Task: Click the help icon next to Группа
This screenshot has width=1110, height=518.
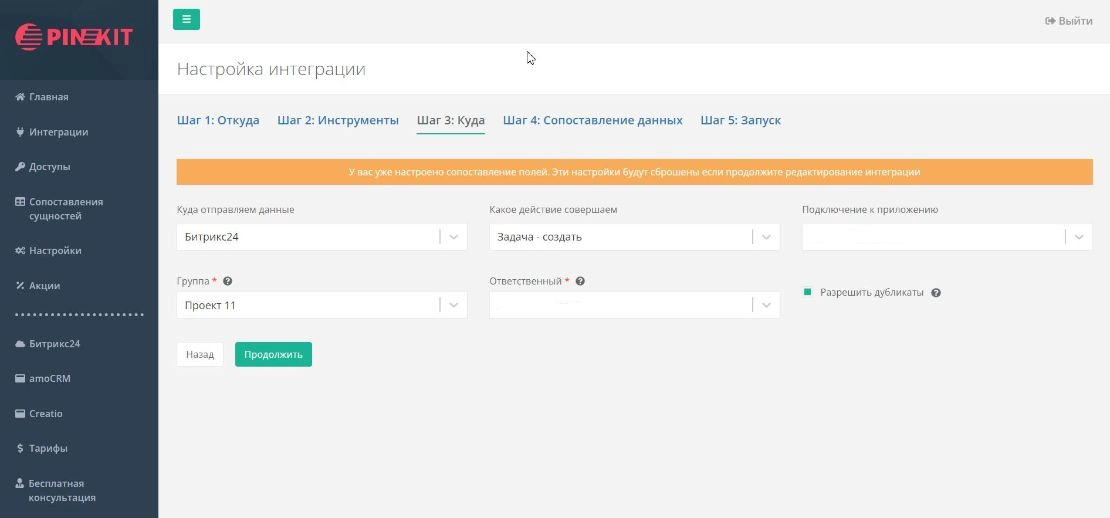Action: point(228,282)
